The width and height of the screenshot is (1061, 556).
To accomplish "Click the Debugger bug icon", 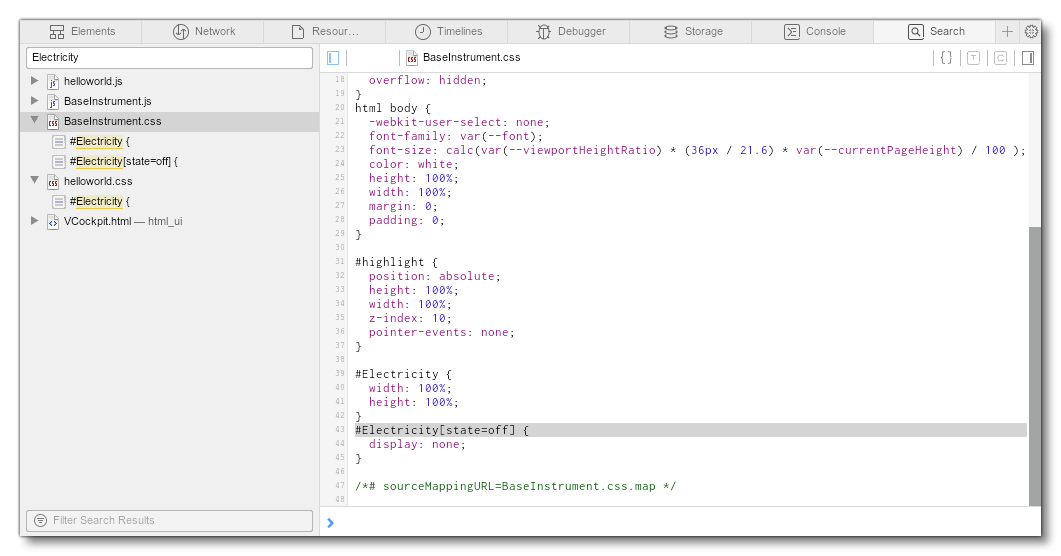I will [x=543, y=32].
